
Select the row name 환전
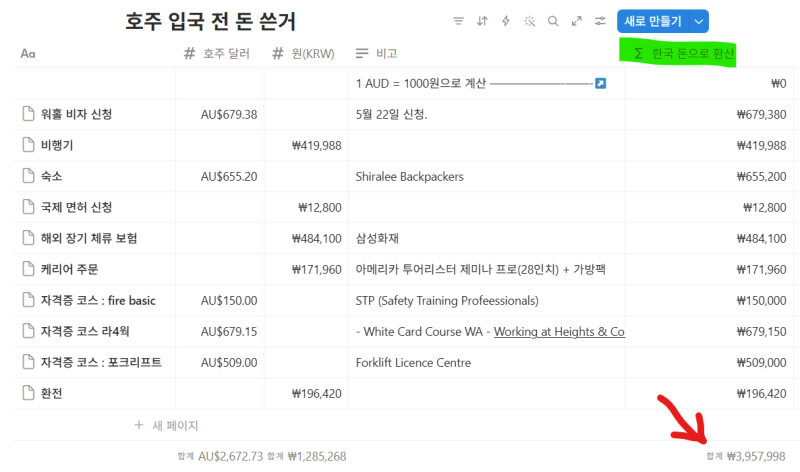click(52, 393)
